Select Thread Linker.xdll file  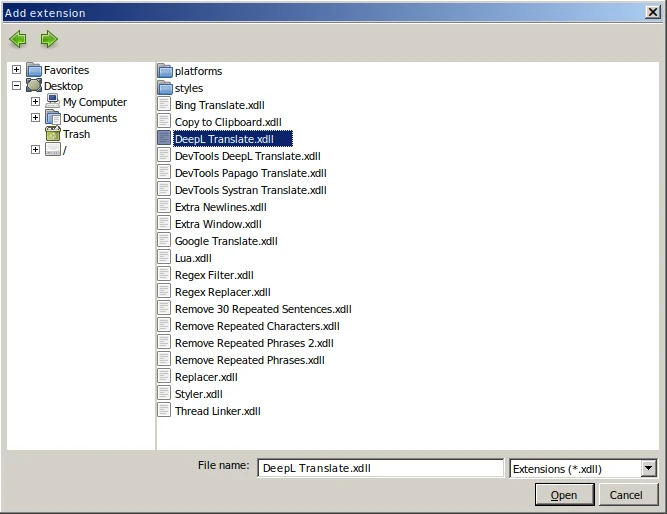tap(217, 411)
